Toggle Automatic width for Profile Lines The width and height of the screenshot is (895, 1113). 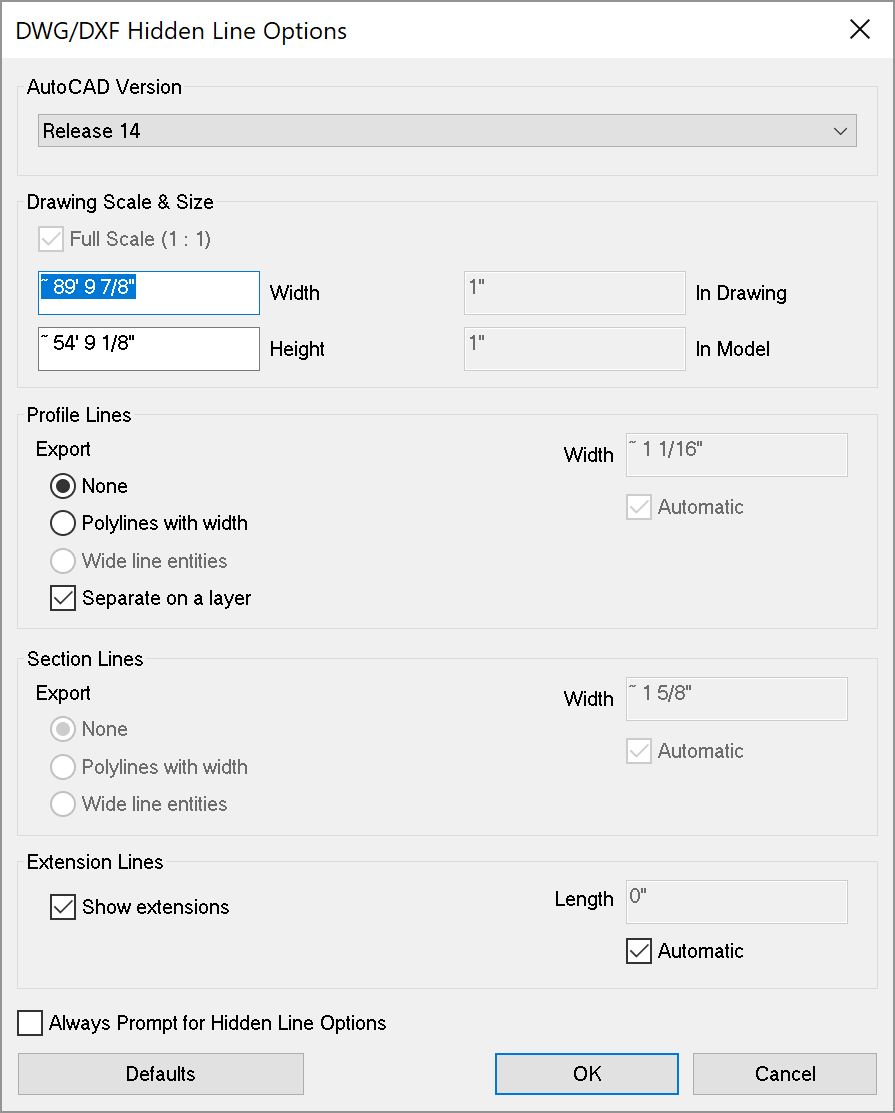[639, 507]
